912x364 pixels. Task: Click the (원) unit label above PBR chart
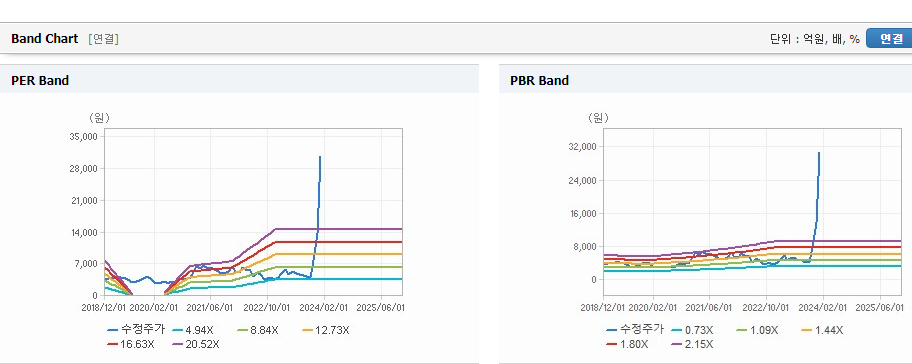(x=598, y=118)
